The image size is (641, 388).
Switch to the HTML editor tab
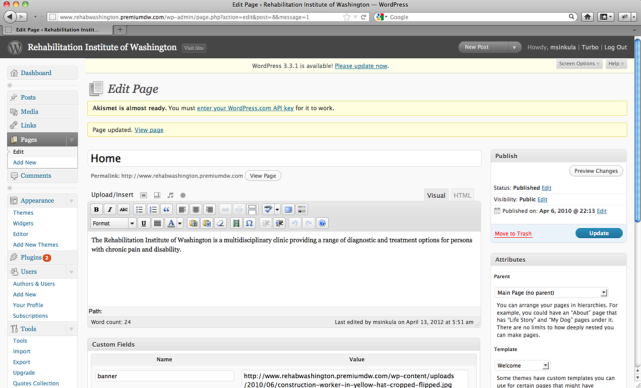click(462, 195)
